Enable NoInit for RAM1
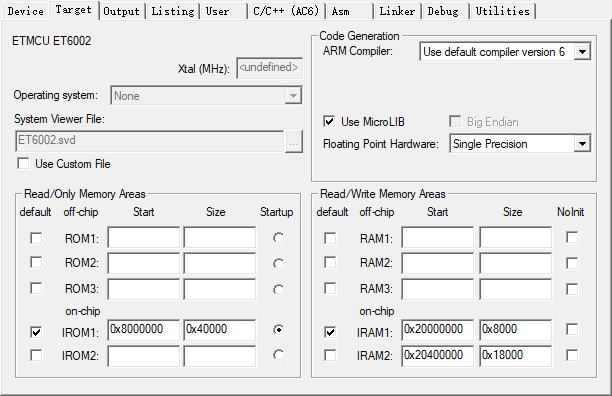This screenshot has width=612, height=396. 572,237
